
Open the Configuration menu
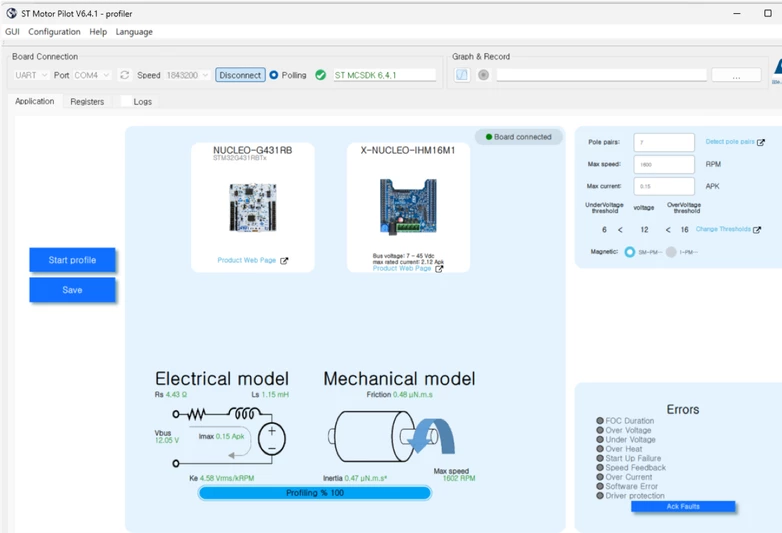coord(54,32)
